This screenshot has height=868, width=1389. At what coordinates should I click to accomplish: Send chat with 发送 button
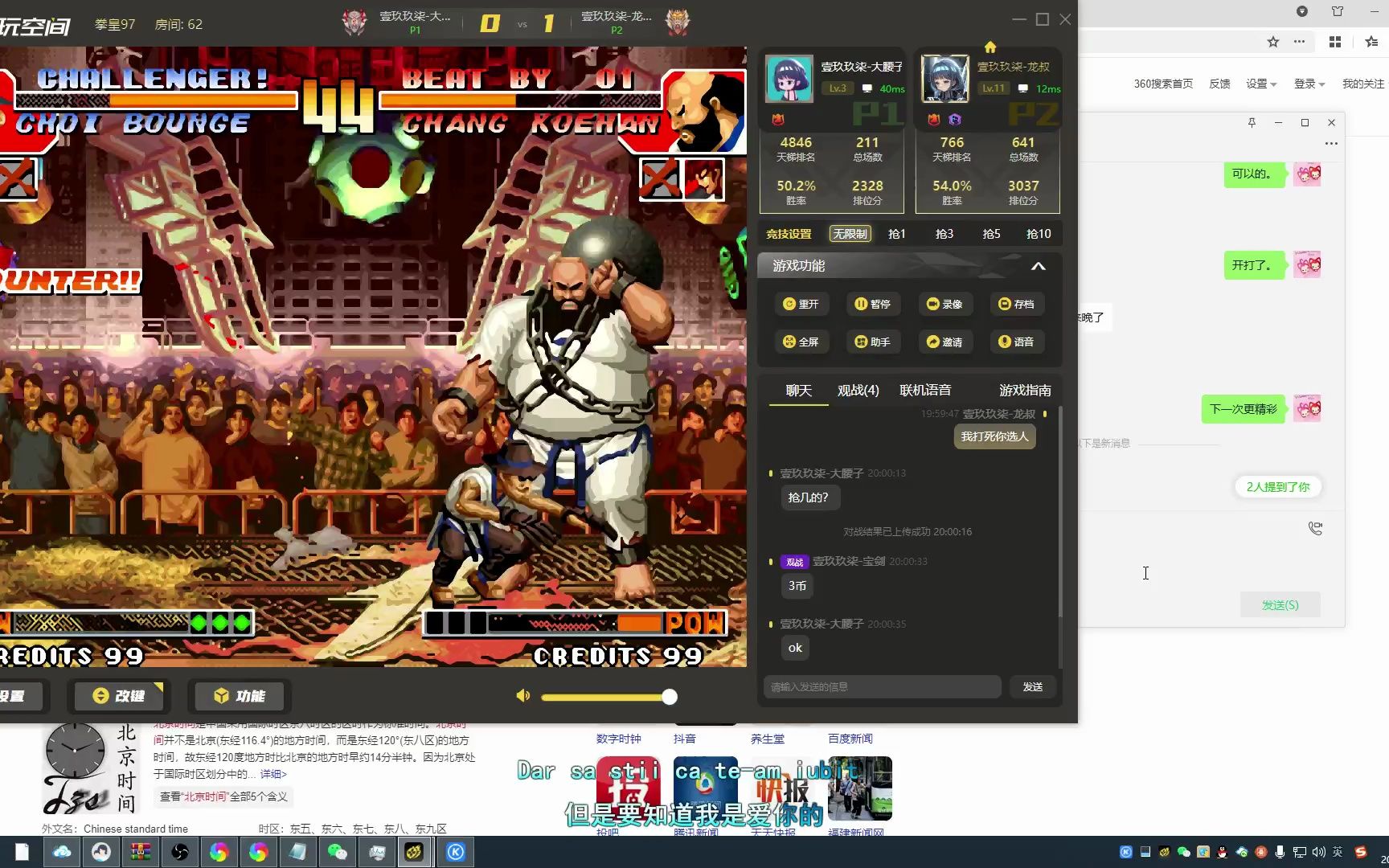tap(1033, 686)
